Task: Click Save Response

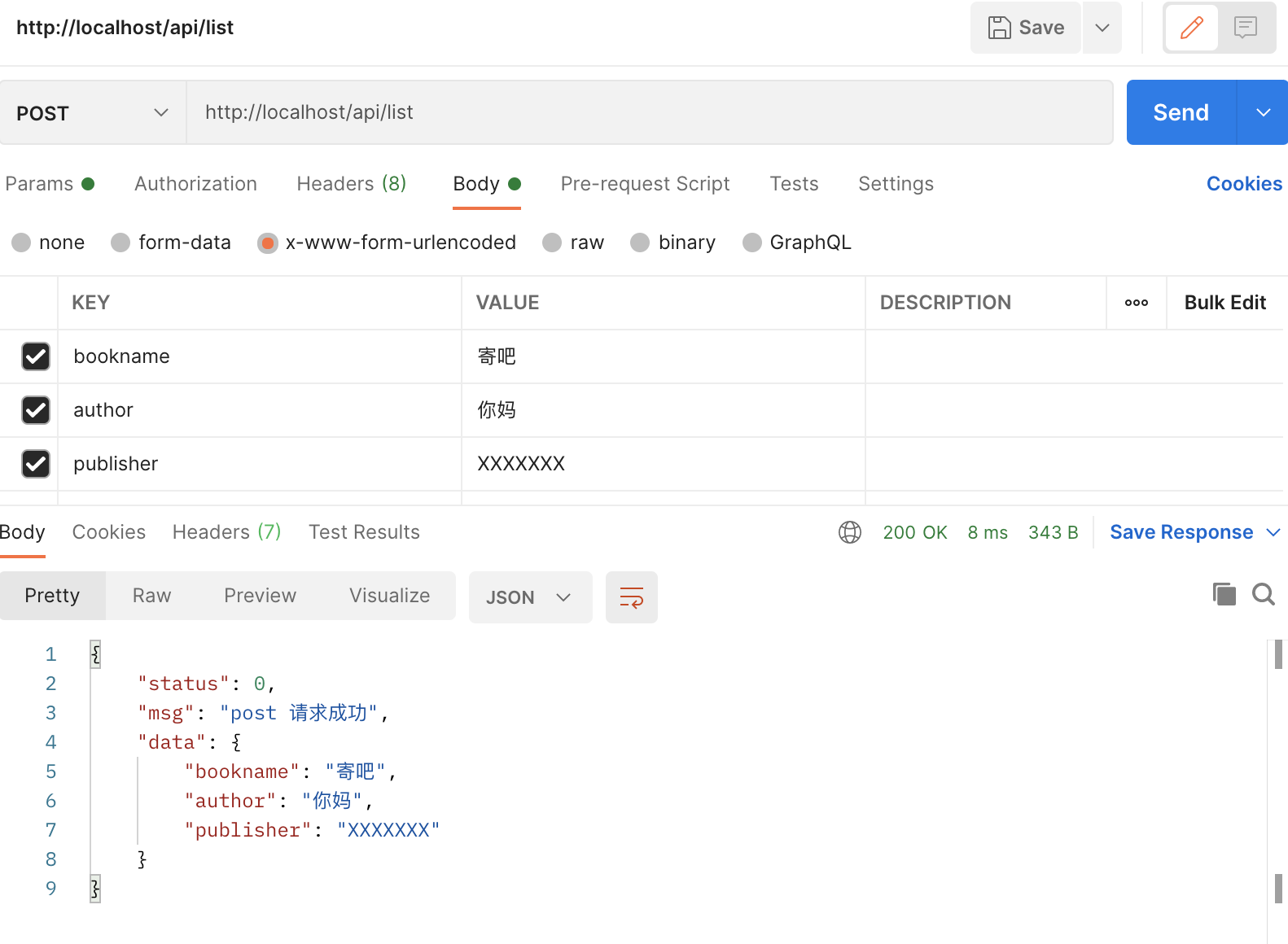Action: pyautogui.click(x=1181, y=532)
